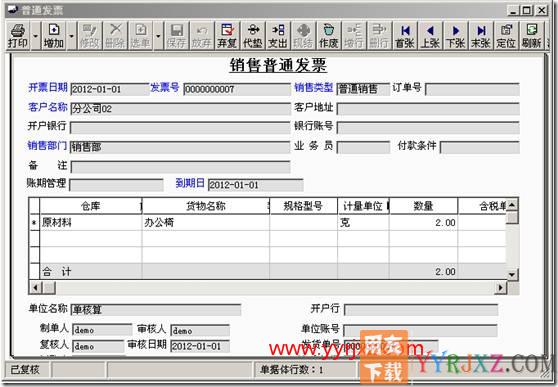558x387 pixels.
Task: Click the 定位 (Locate) toolbar icon
Action: click(x=506, y=36)
